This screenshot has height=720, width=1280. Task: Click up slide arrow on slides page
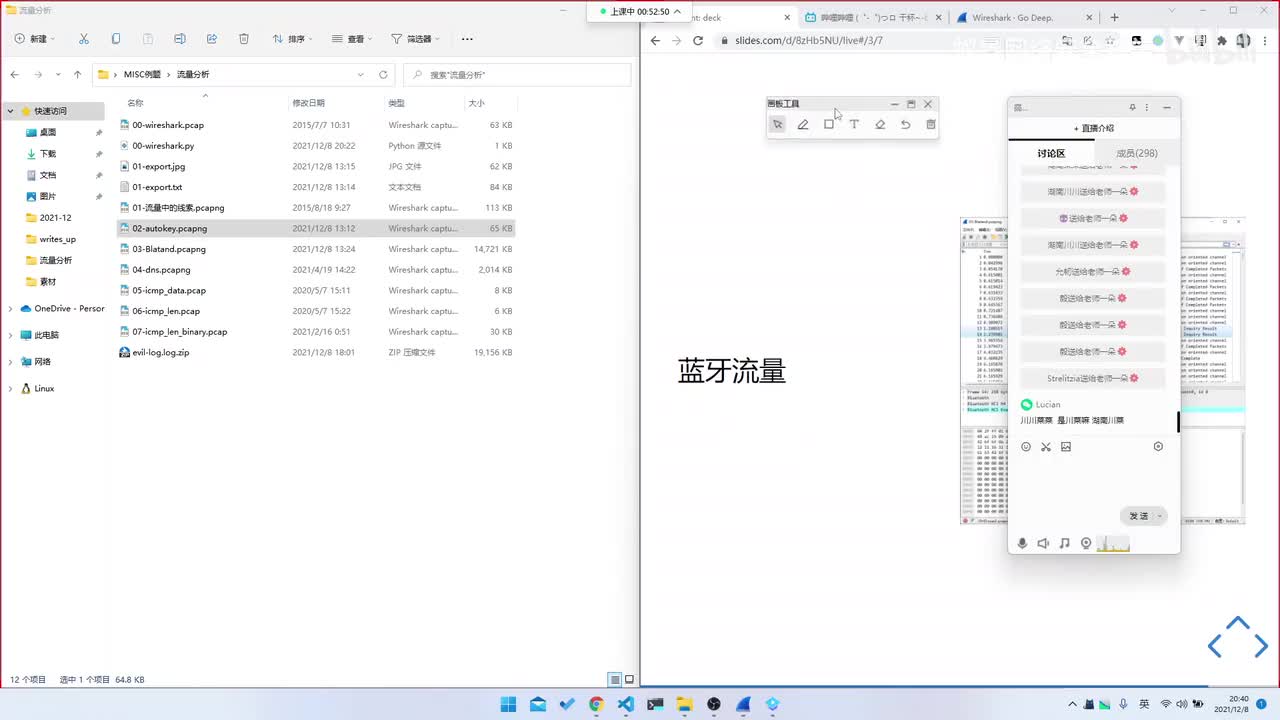point(1238,623)
